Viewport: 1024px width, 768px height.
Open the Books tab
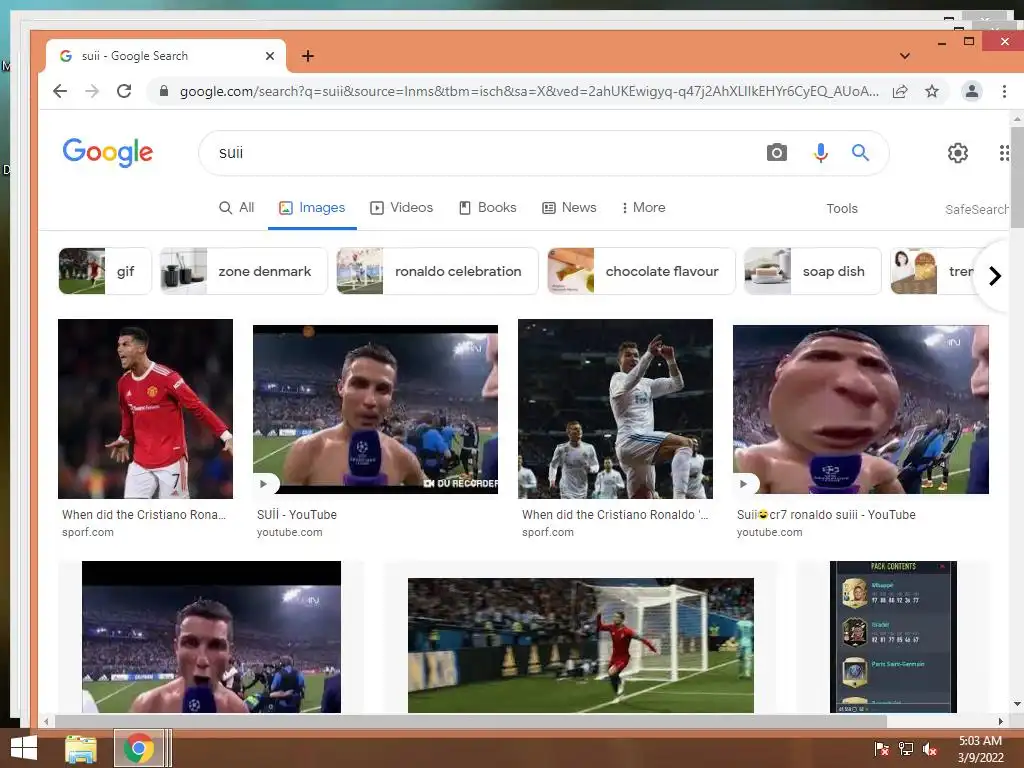coord(488,208)
